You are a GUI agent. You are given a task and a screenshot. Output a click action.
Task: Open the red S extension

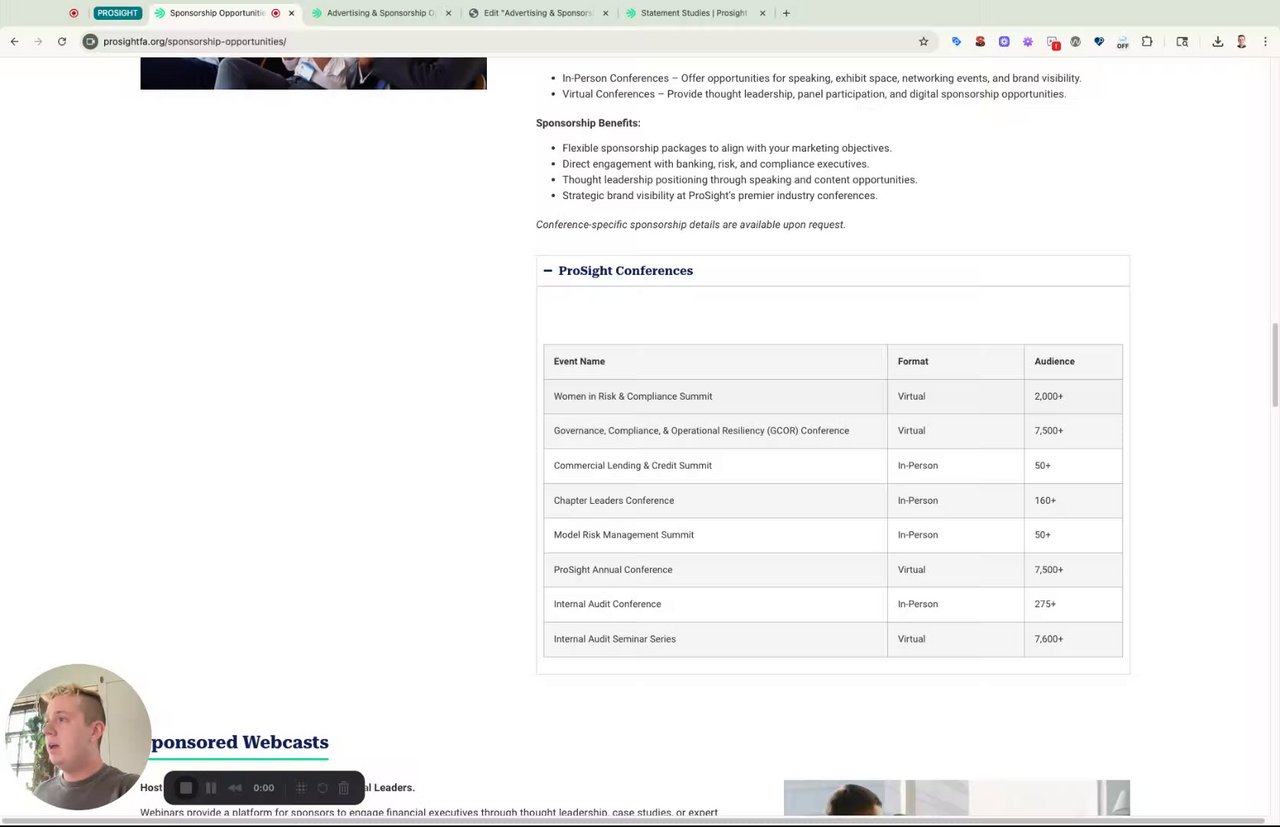coord(980,41)
